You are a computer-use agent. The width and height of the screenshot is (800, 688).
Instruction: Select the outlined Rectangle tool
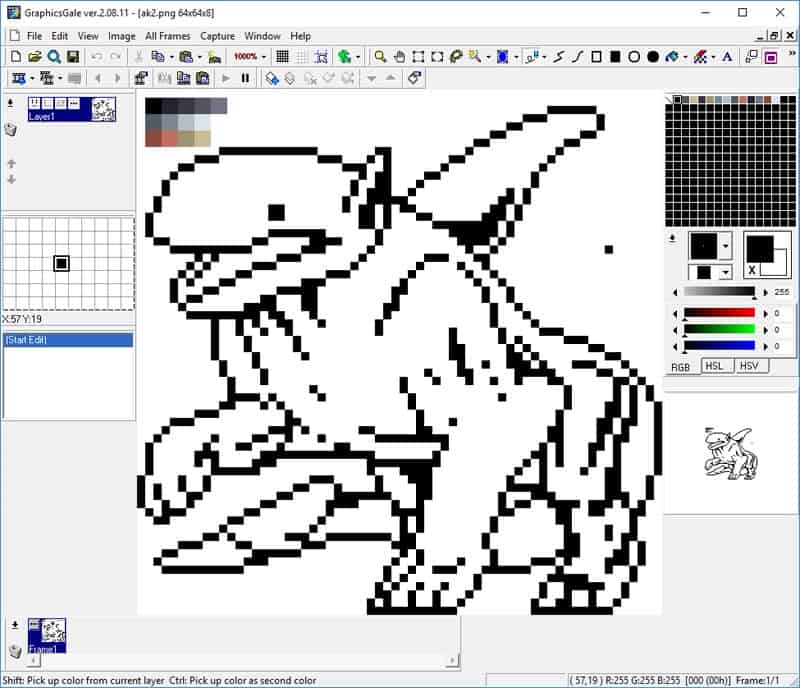(x=596, y=57)
